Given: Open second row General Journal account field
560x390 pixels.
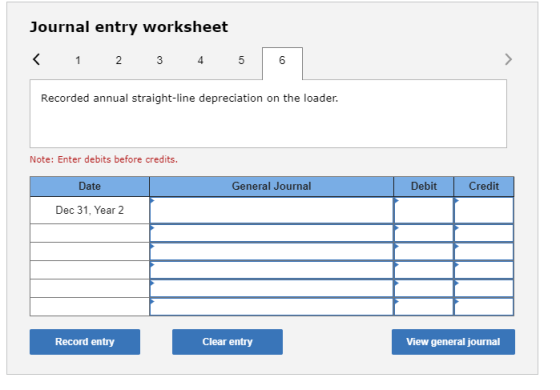Looking at the screenshot, I should pos(271,233).
